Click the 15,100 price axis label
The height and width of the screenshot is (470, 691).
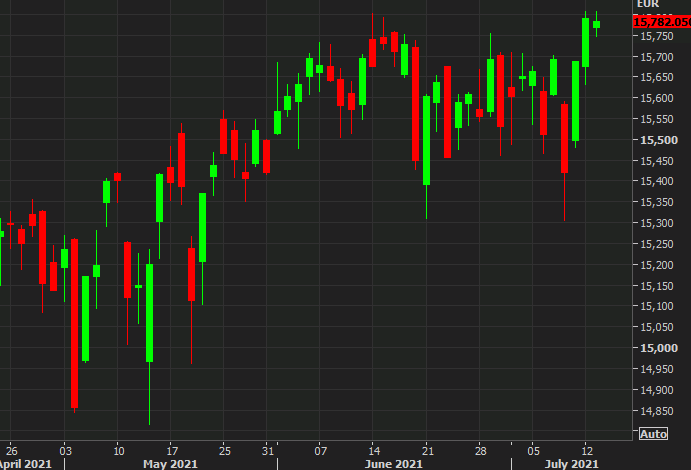coord(657,306)
